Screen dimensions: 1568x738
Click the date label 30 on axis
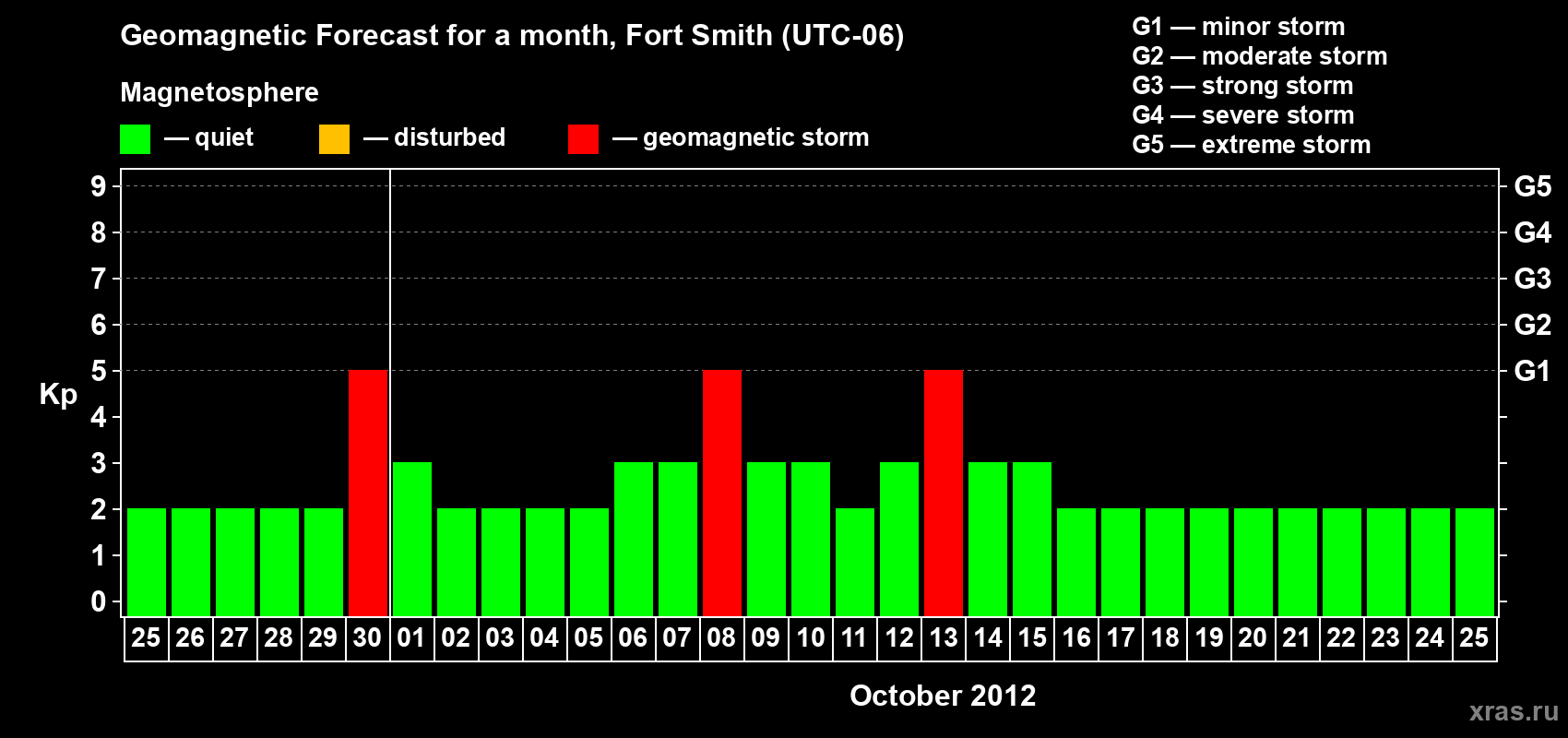[367, 637]
